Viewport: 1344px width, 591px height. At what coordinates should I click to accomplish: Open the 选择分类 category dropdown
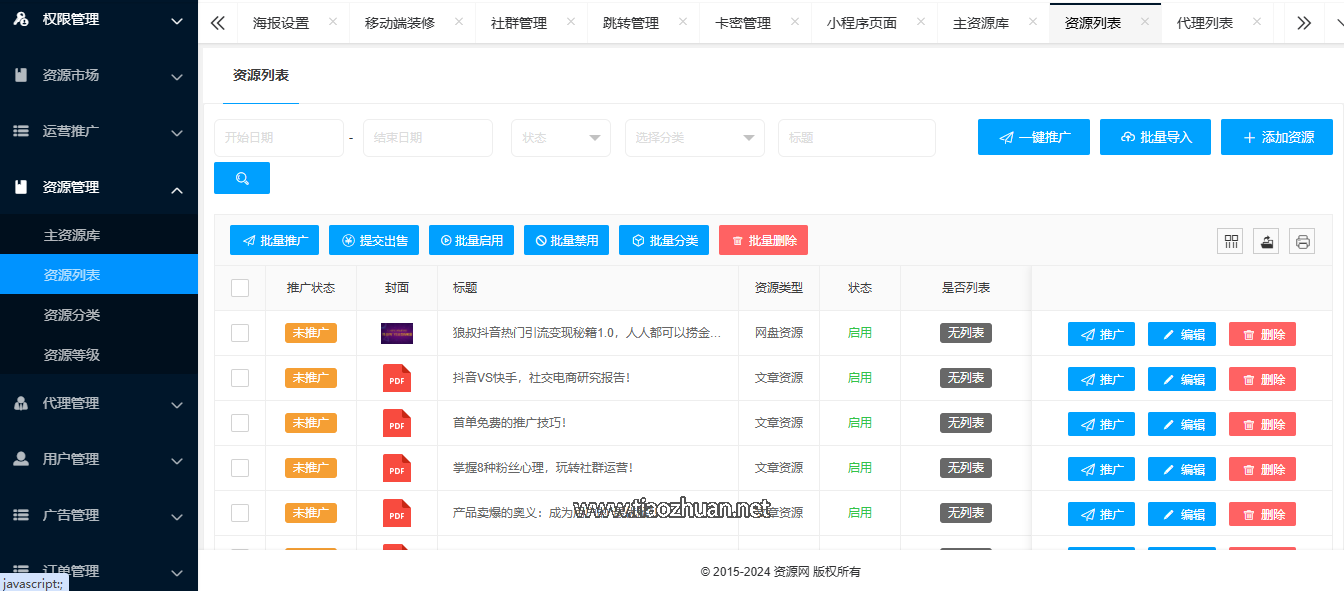point(694,138)
